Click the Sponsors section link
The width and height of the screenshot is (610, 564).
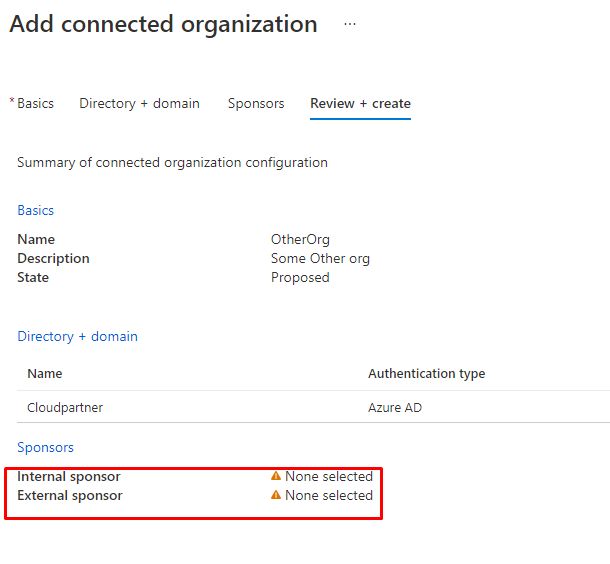[x=45, y=447]
